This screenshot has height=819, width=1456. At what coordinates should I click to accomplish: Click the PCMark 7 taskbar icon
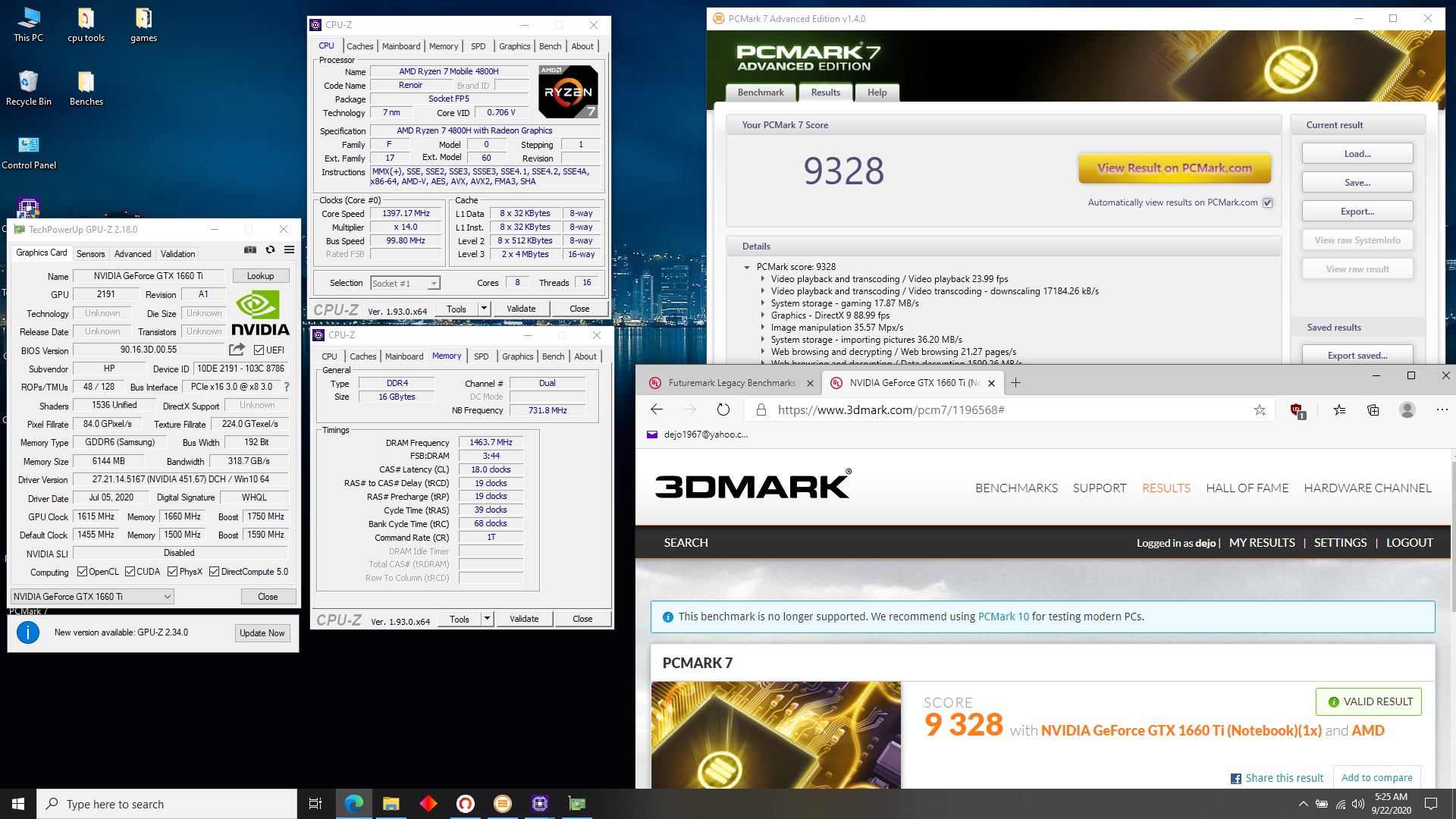[x=502, y=804]
